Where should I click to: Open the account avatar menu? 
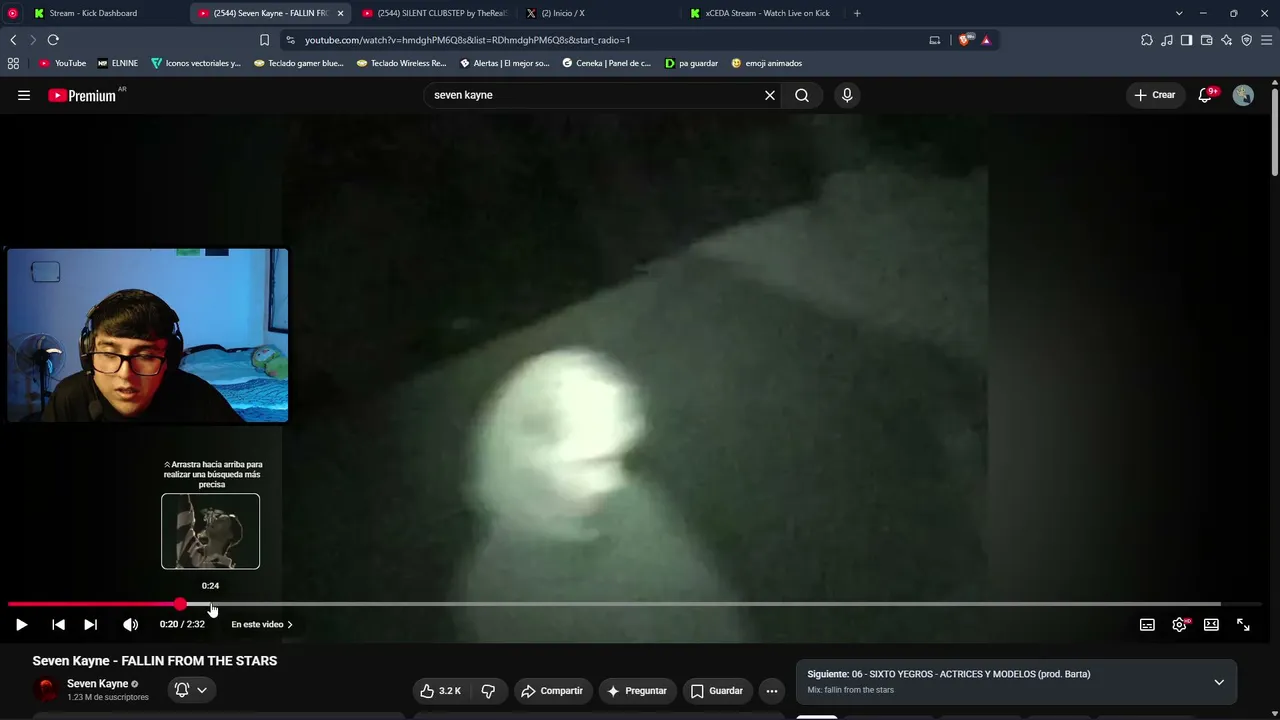(x=1243, y=95)
